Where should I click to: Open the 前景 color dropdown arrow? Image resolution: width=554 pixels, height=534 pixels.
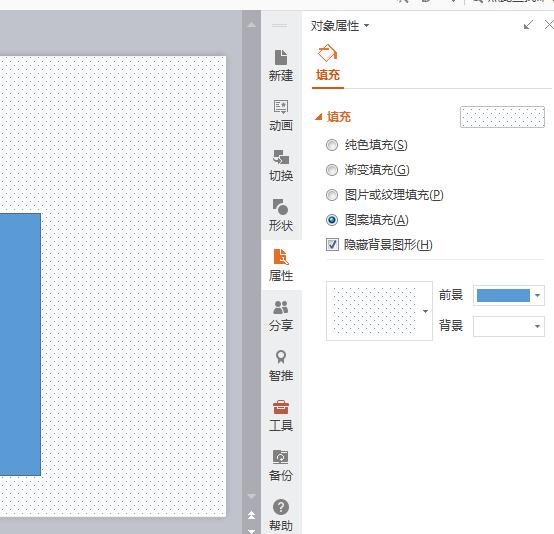point(537,295)
